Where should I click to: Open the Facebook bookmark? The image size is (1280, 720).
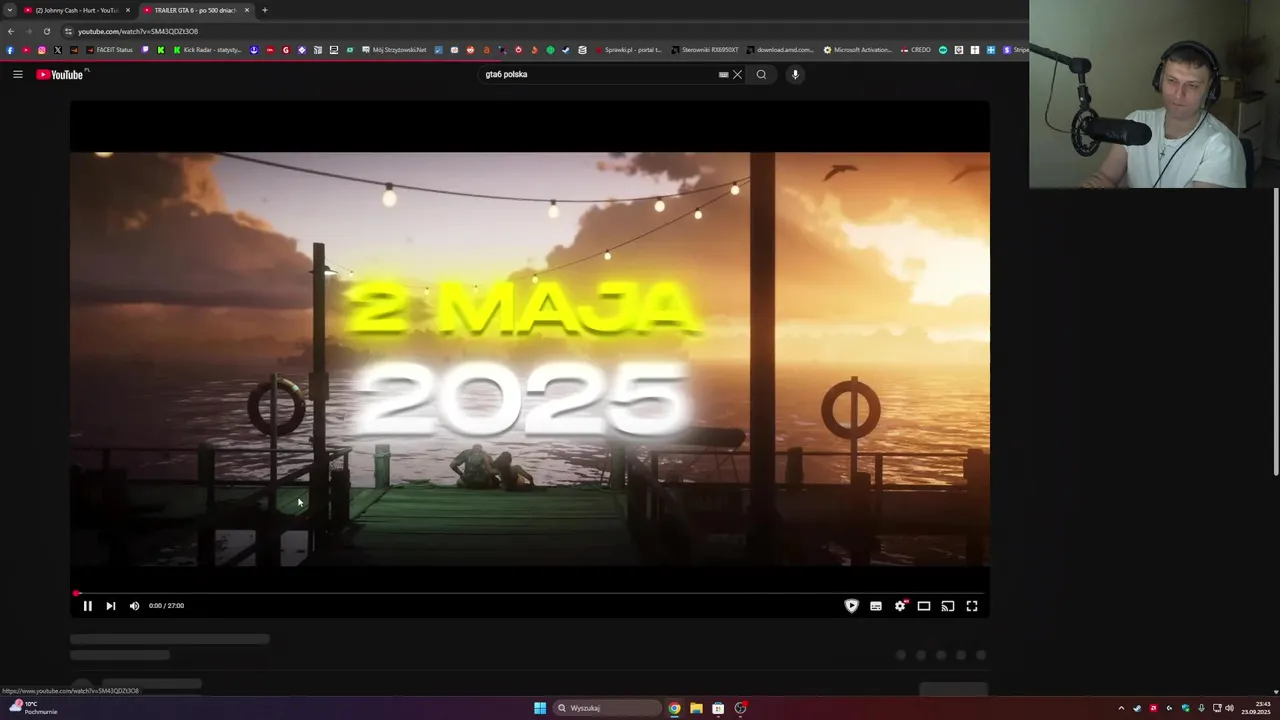[x=10, y=50]
